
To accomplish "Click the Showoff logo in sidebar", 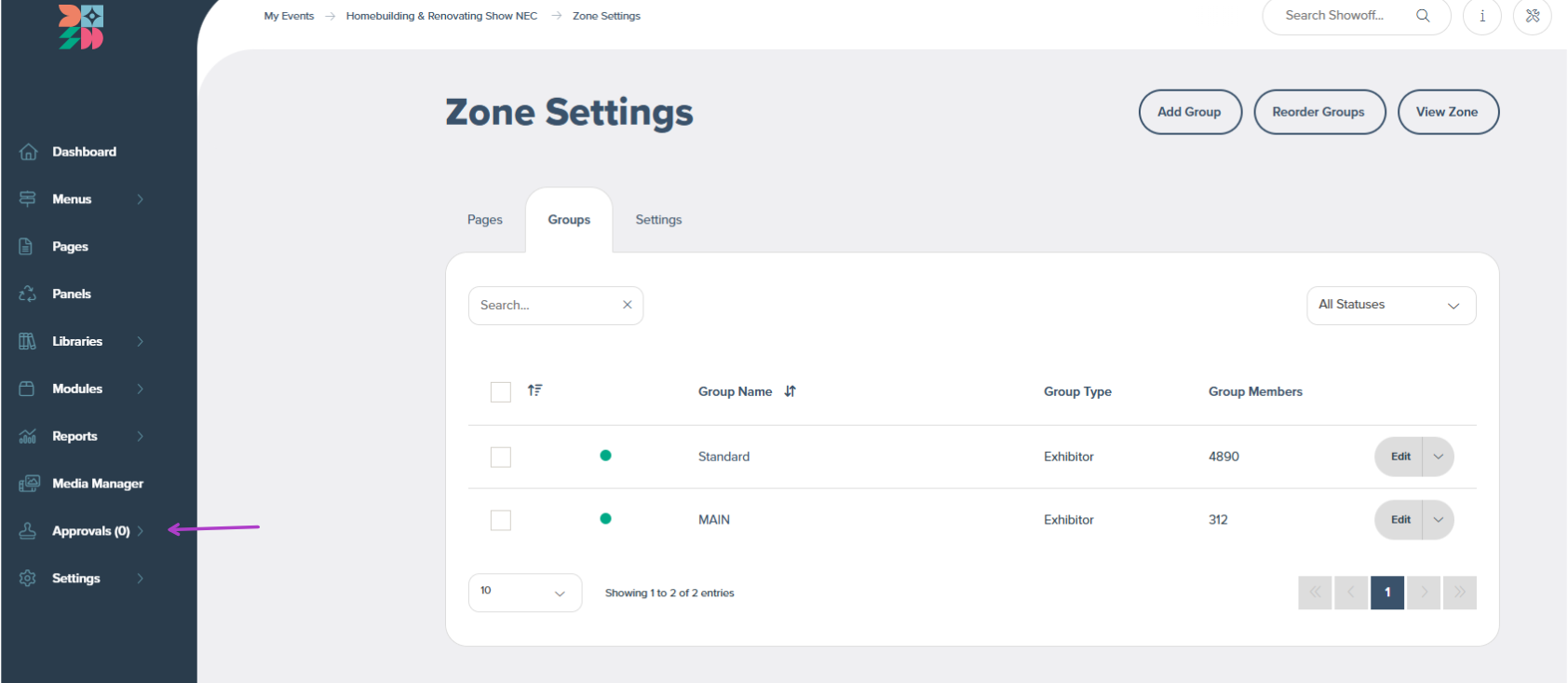I will (81, 26).
